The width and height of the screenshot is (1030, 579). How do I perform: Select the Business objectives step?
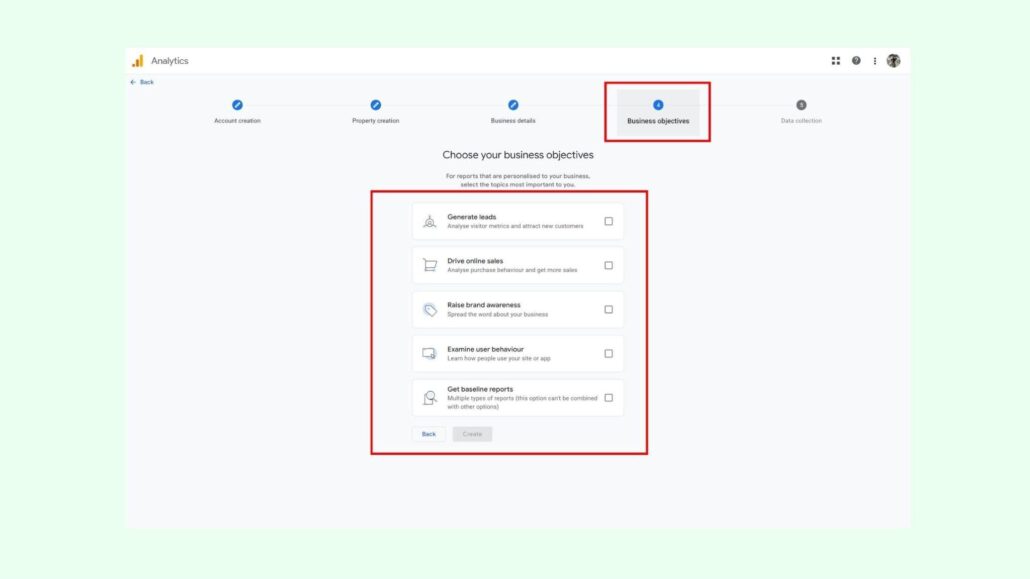click(x=658, y=111)
